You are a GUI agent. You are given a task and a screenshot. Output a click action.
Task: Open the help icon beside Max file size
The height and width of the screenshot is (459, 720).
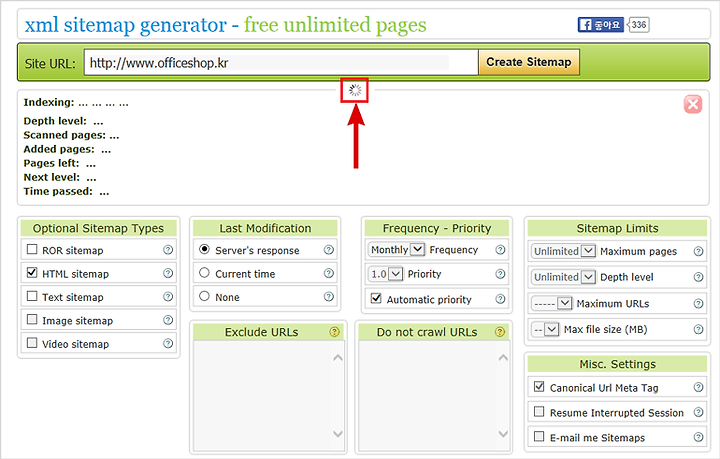point(698,329)
